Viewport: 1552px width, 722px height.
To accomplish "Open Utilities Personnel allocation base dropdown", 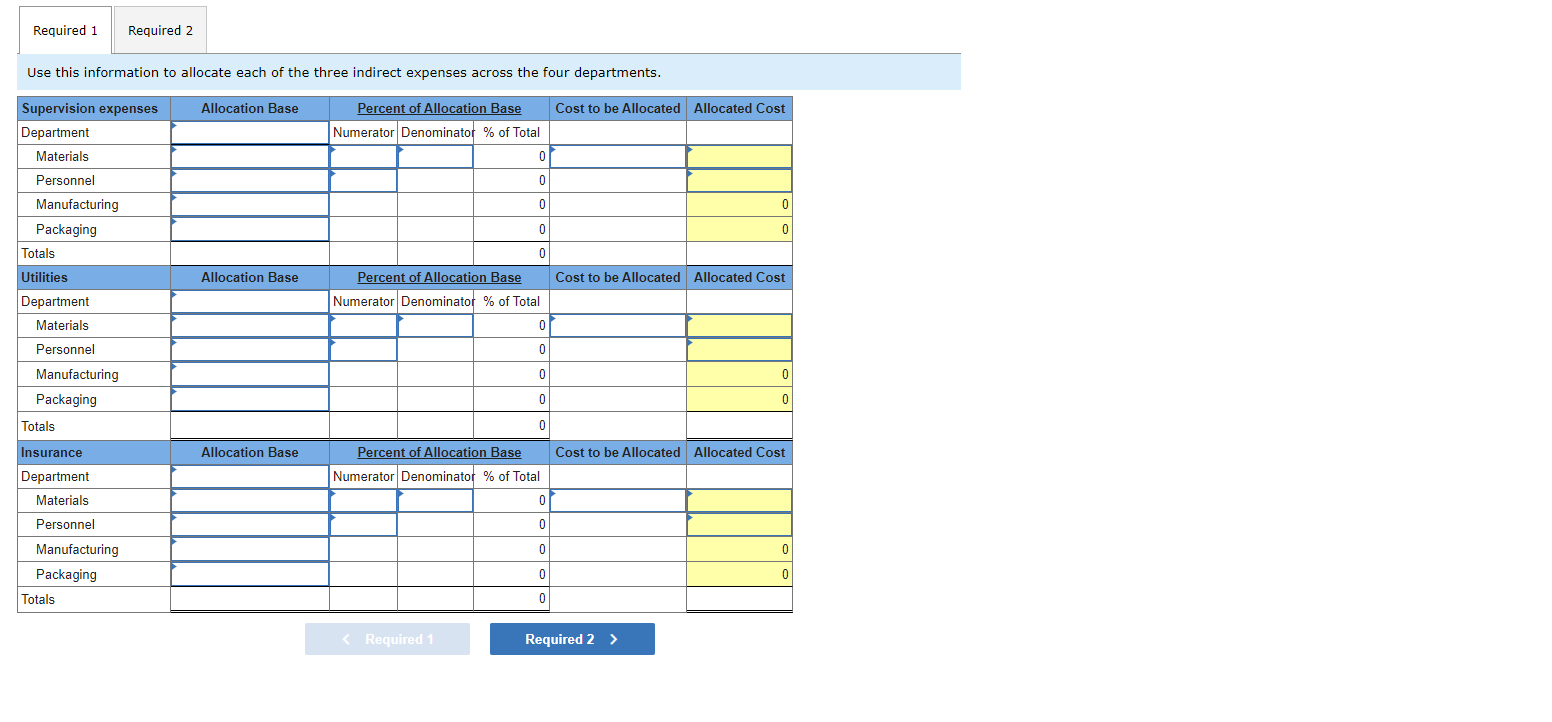I will click(250, 349).
